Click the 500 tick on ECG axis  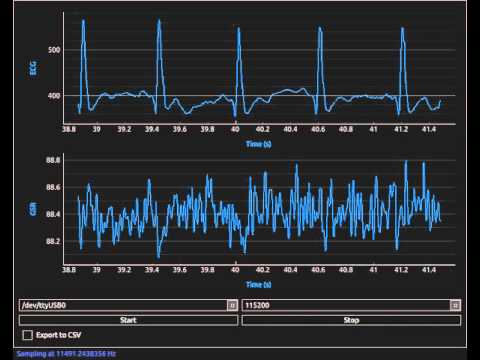pyautogui.click(x=54, y=50)
